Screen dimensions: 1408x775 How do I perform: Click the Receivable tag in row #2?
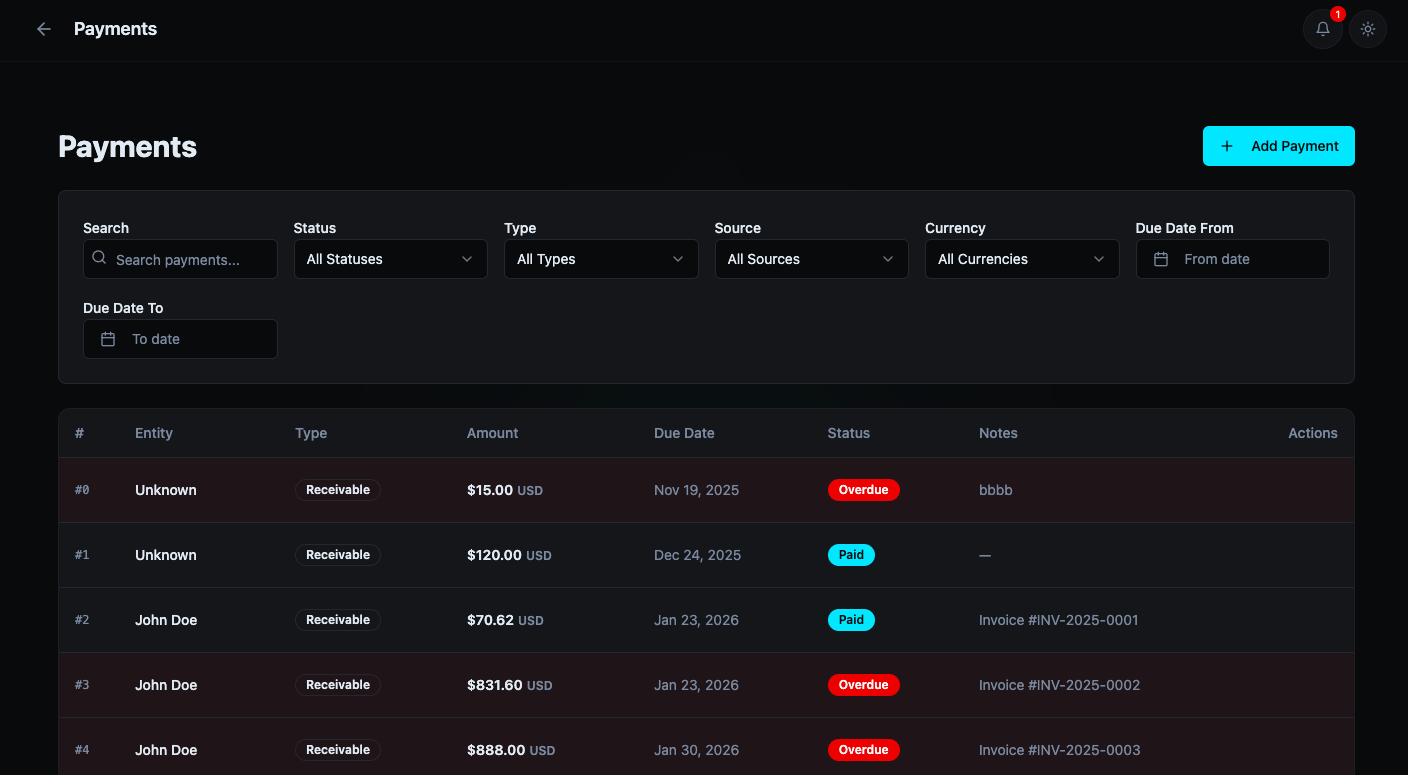pyautogui.click(x=338, y=620)
